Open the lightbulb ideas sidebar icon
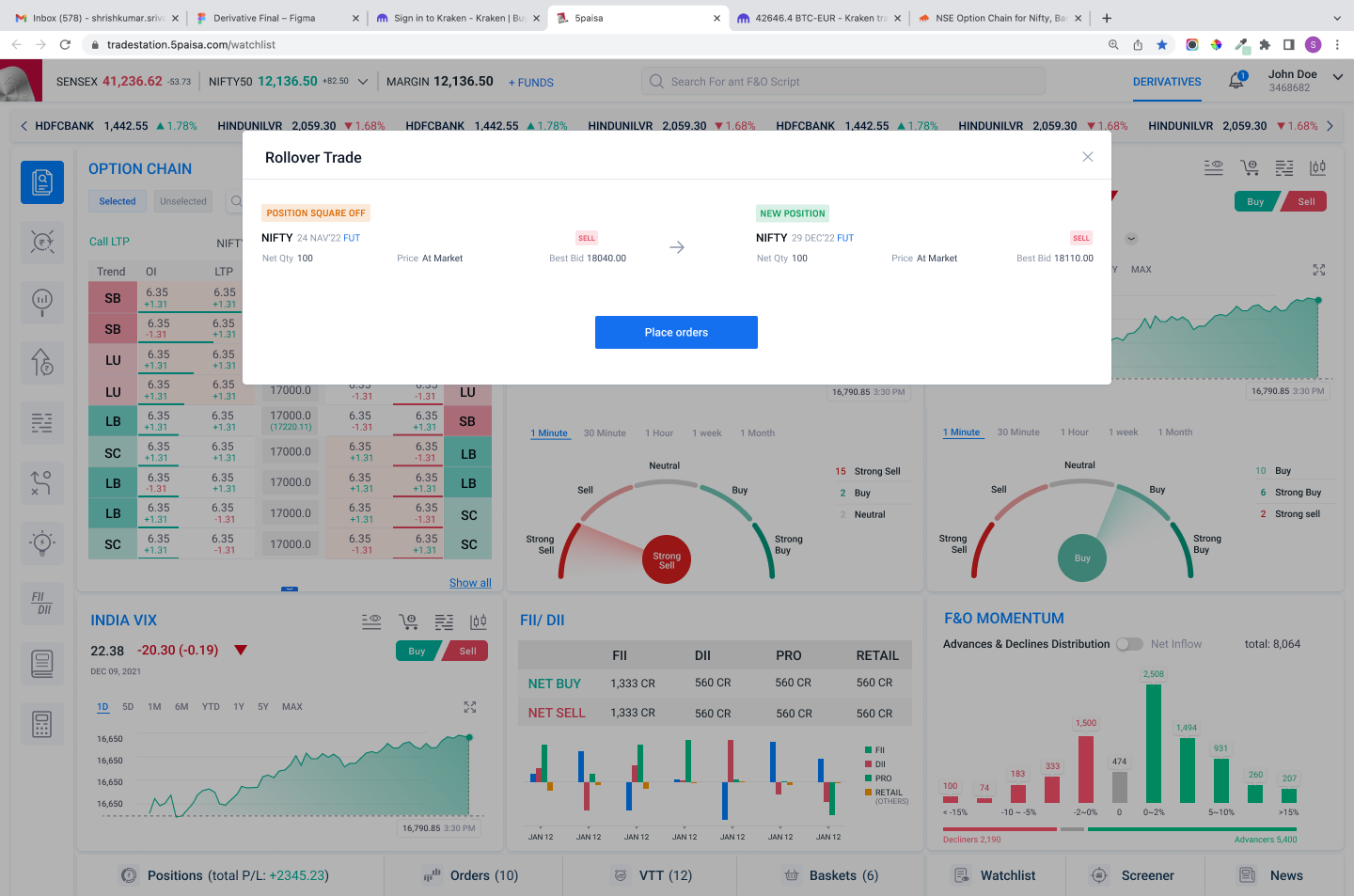Image resolution: width=1354 pixels, height=896 pixels. click(x=42, y=543)
